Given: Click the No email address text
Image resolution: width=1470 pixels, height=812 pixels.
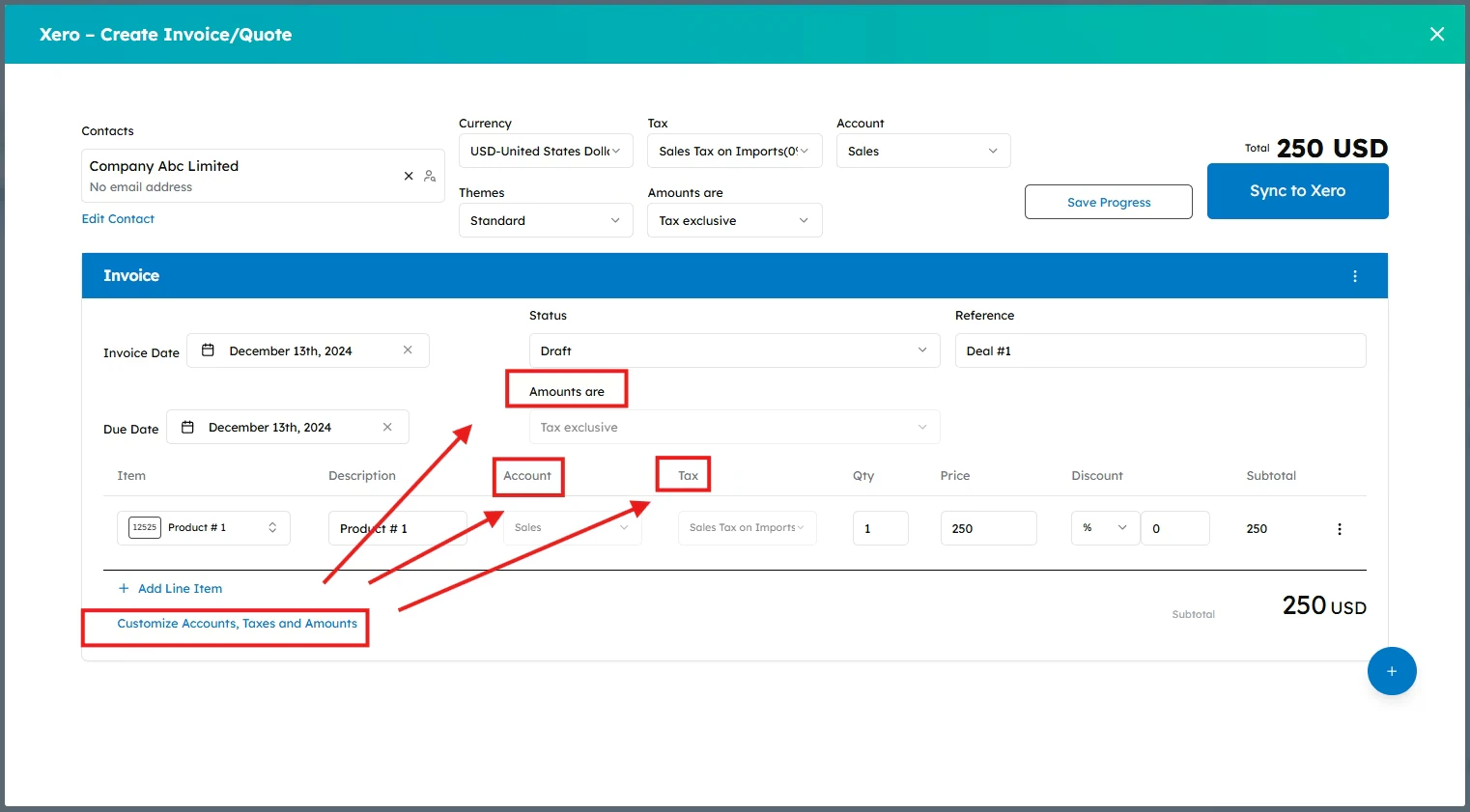Looking at the screenshot, I should coord(141,187).
